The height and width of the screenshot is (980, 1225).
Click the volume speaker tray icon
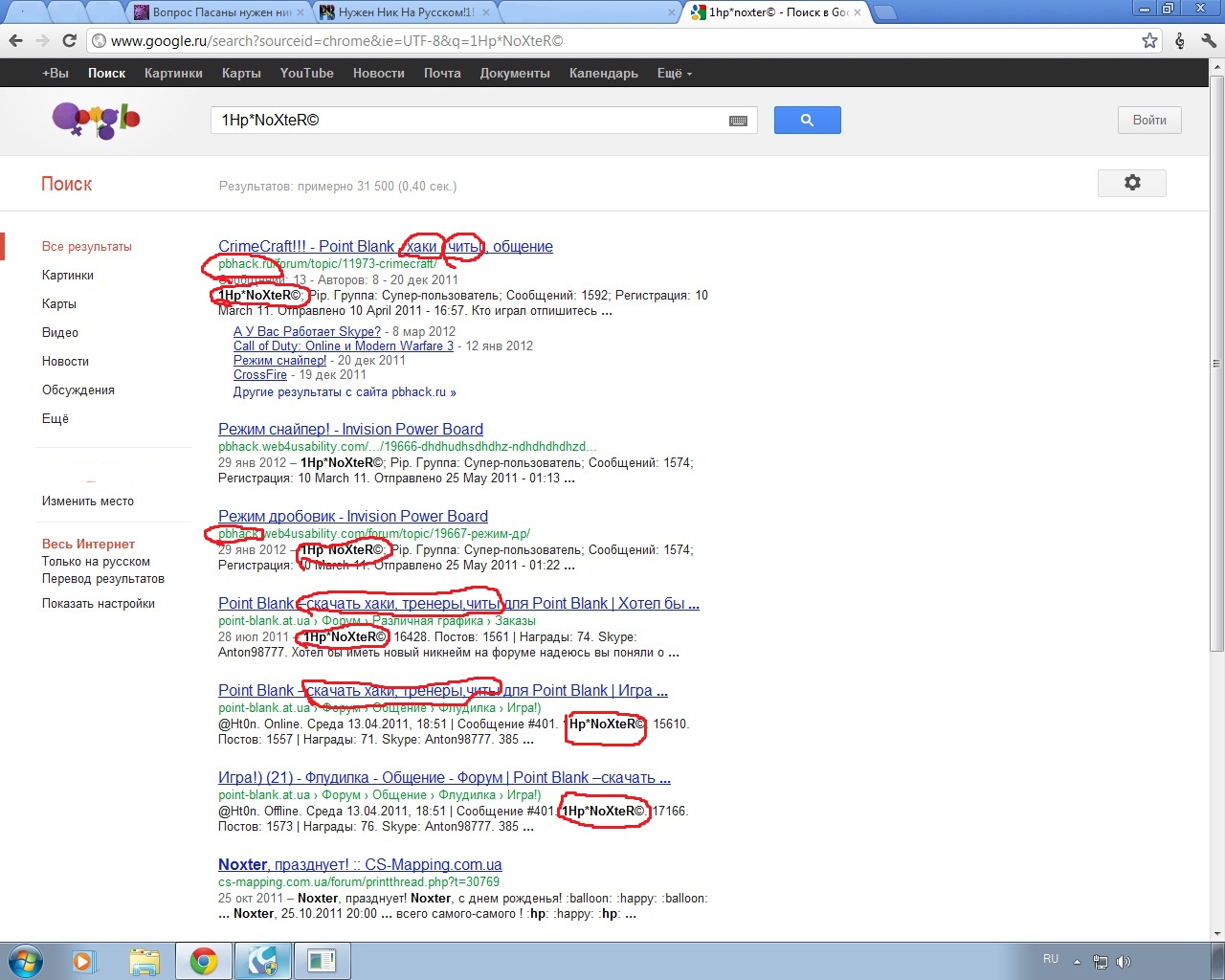coord(1123,961)
